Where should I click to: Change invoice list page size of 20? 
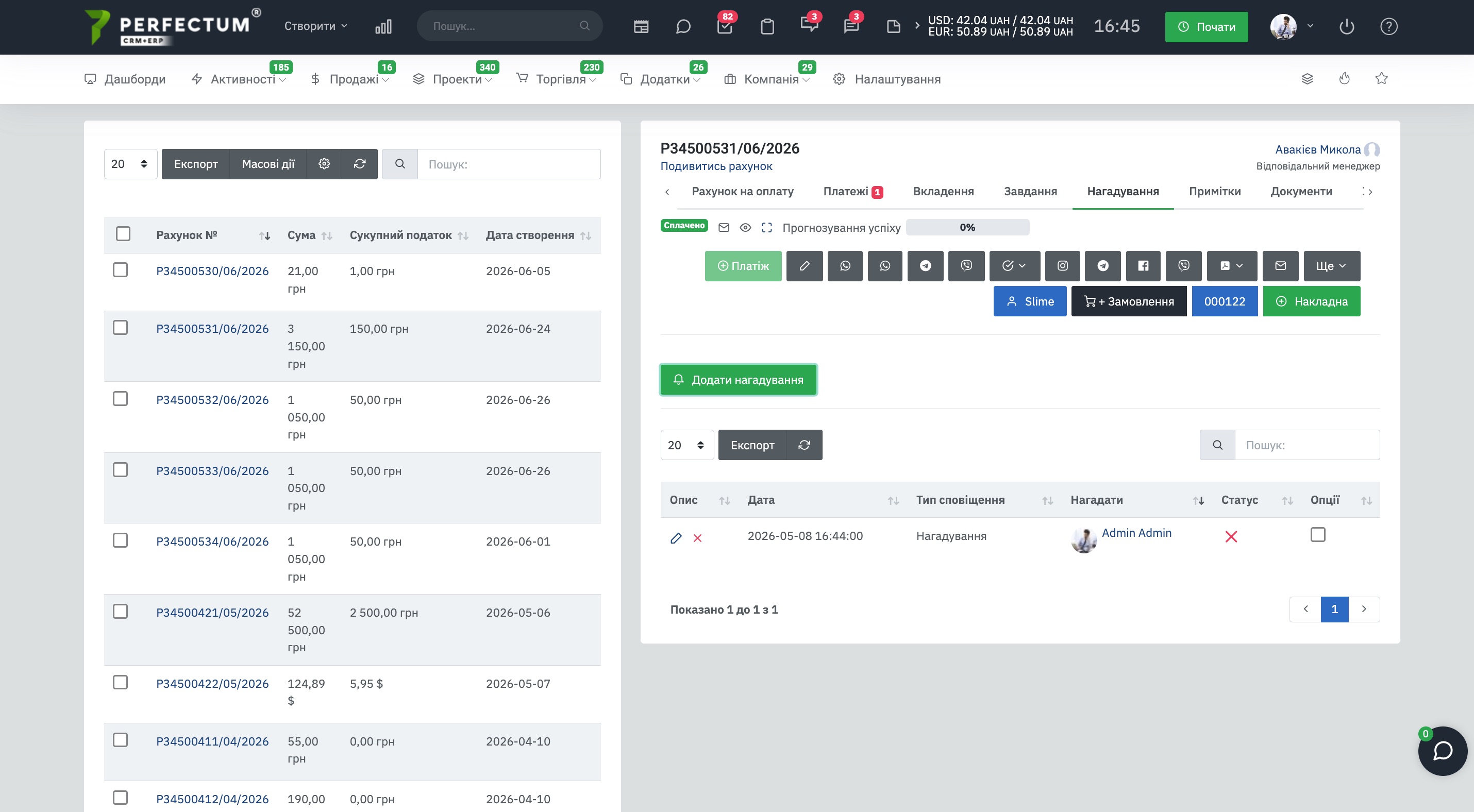[x=130, y=164]
